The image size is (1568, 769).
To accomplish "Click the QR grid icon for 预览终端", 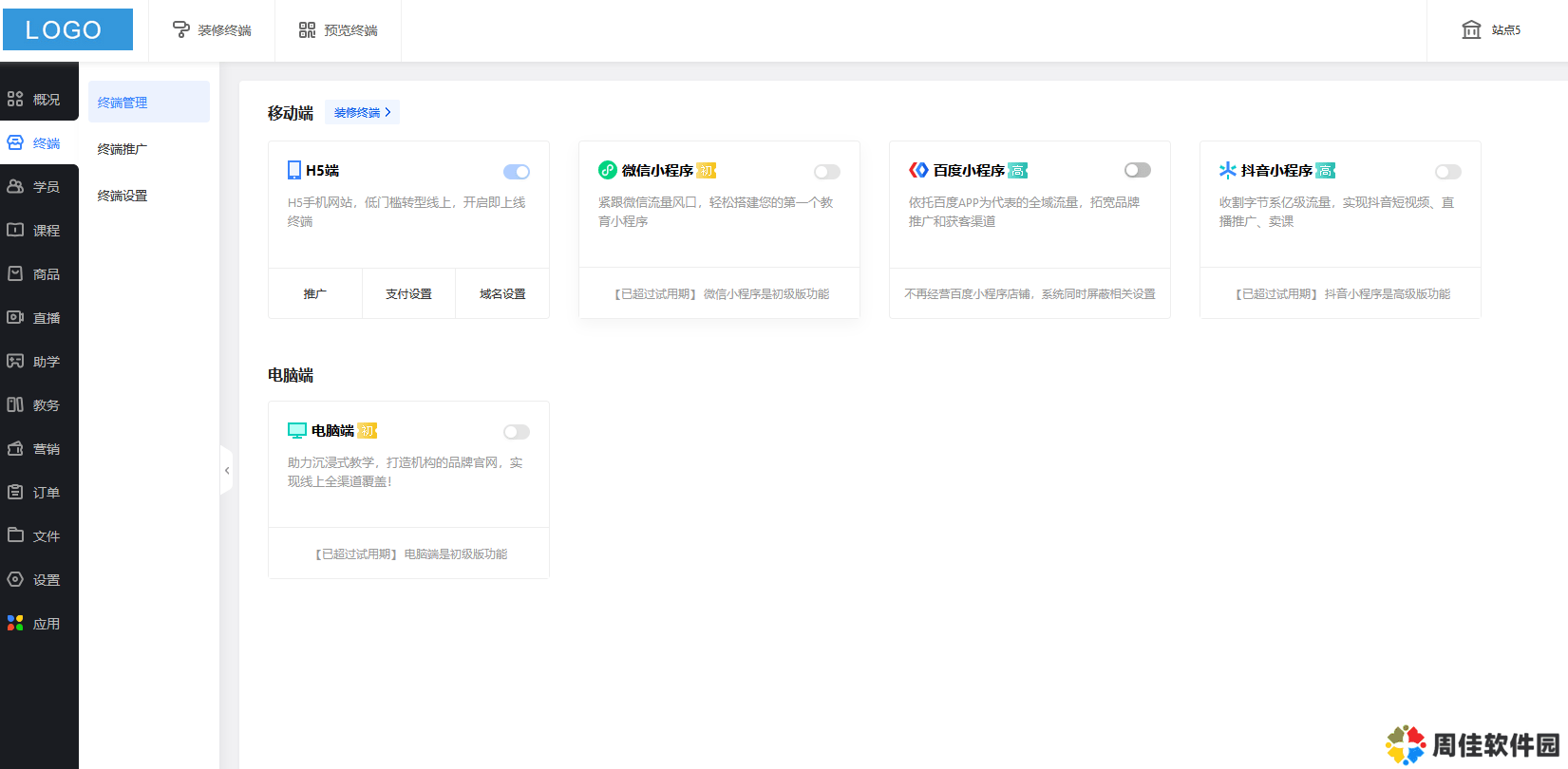I will click(x=307, y=30).
